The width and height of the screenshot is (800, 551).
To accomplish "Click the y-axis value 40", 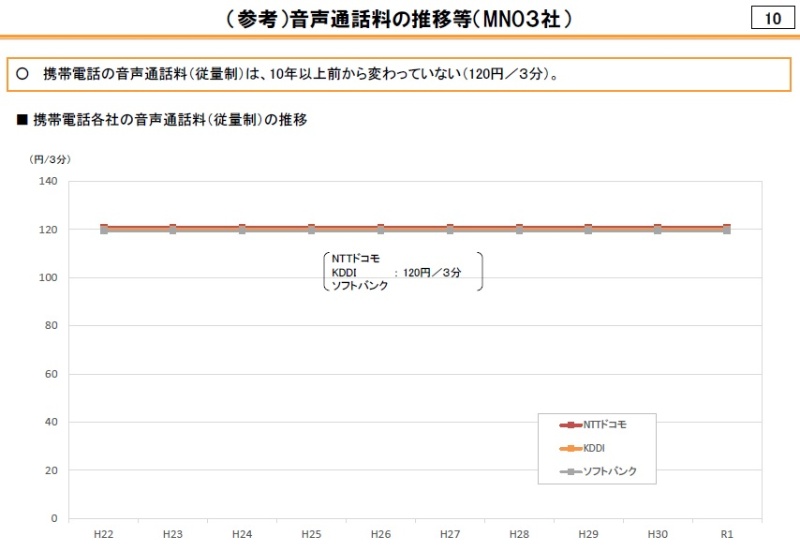I will point(51,422).
